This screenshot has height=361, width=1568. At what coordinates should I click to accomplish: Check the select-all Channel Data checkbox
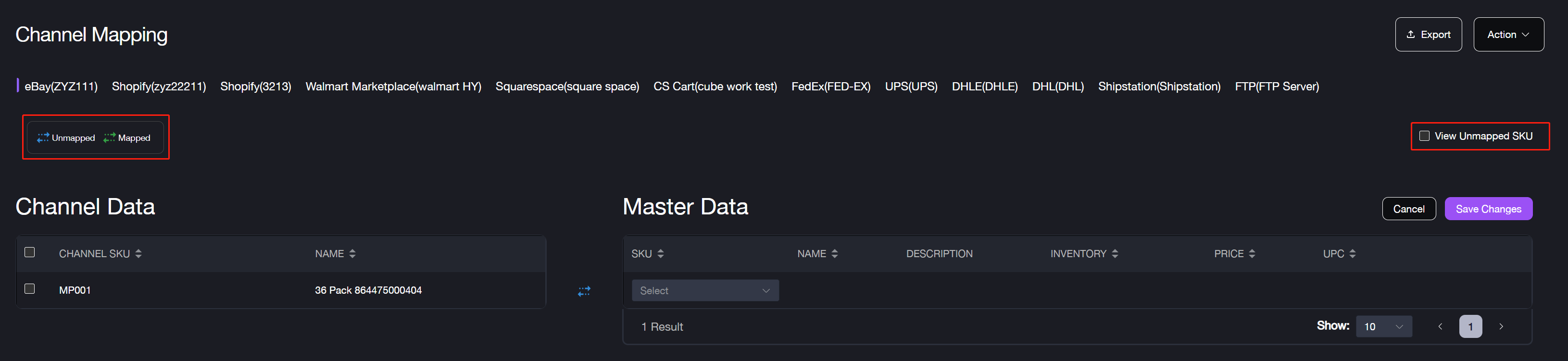point(29,252)
